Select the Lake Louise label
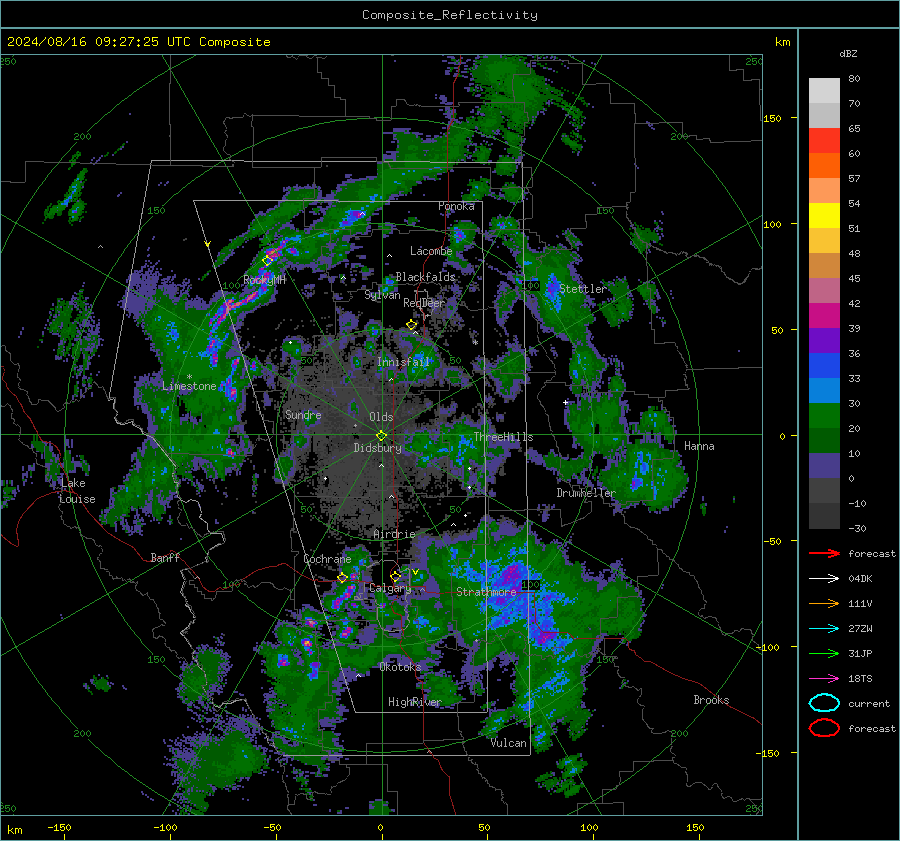Viewport: 900px width, 841px height. (77, 491)
